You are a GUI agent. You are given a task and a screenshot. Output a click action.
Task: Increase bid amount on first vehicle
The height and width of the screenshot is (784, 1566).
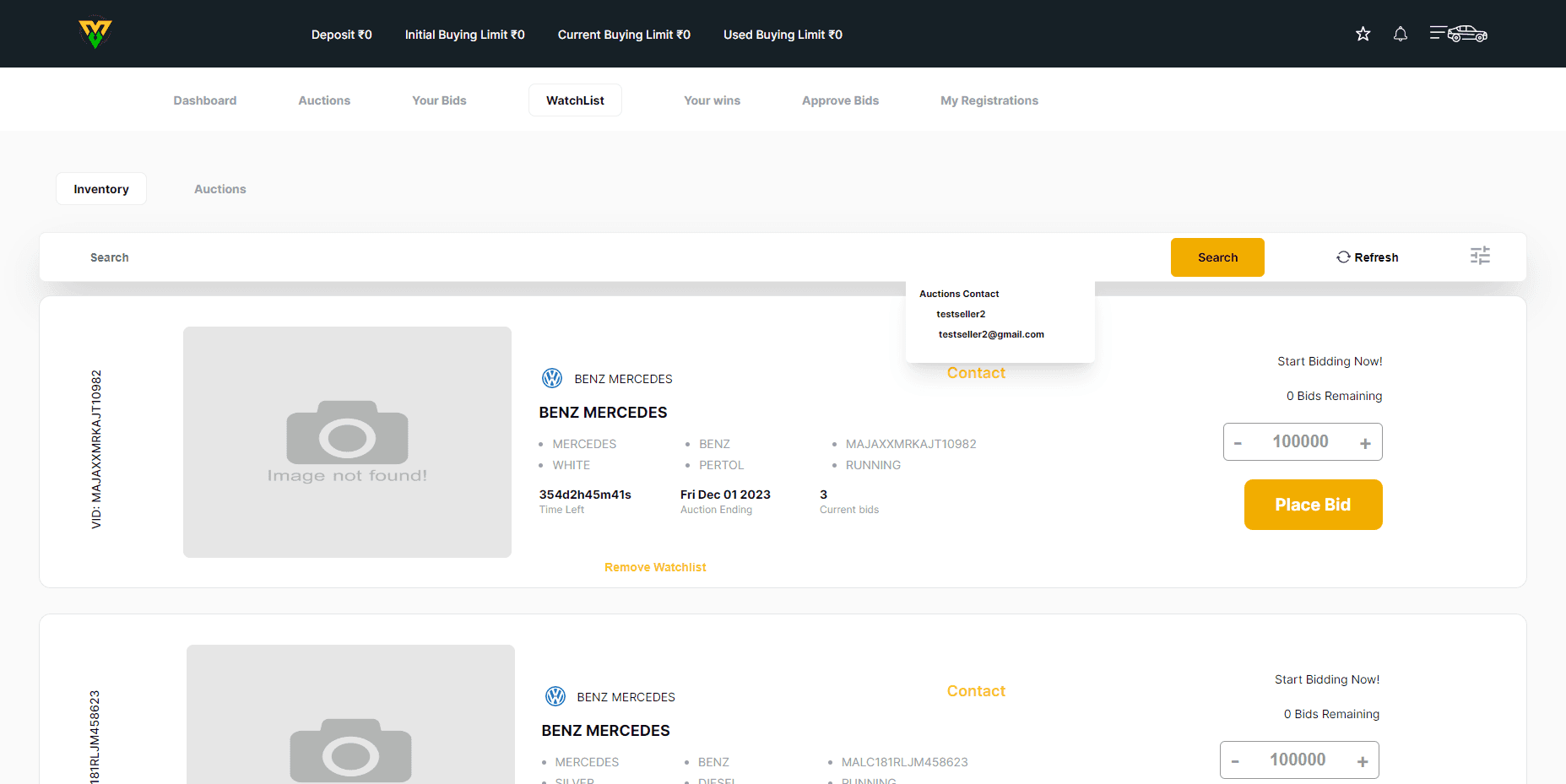click(1365, 443)
